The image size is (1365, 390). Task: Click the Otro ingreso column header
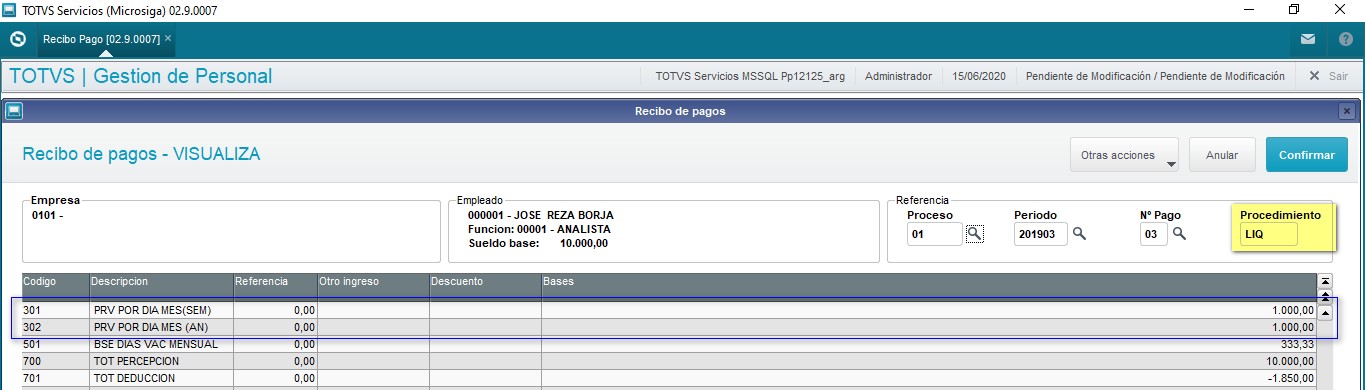click(373, 282)
